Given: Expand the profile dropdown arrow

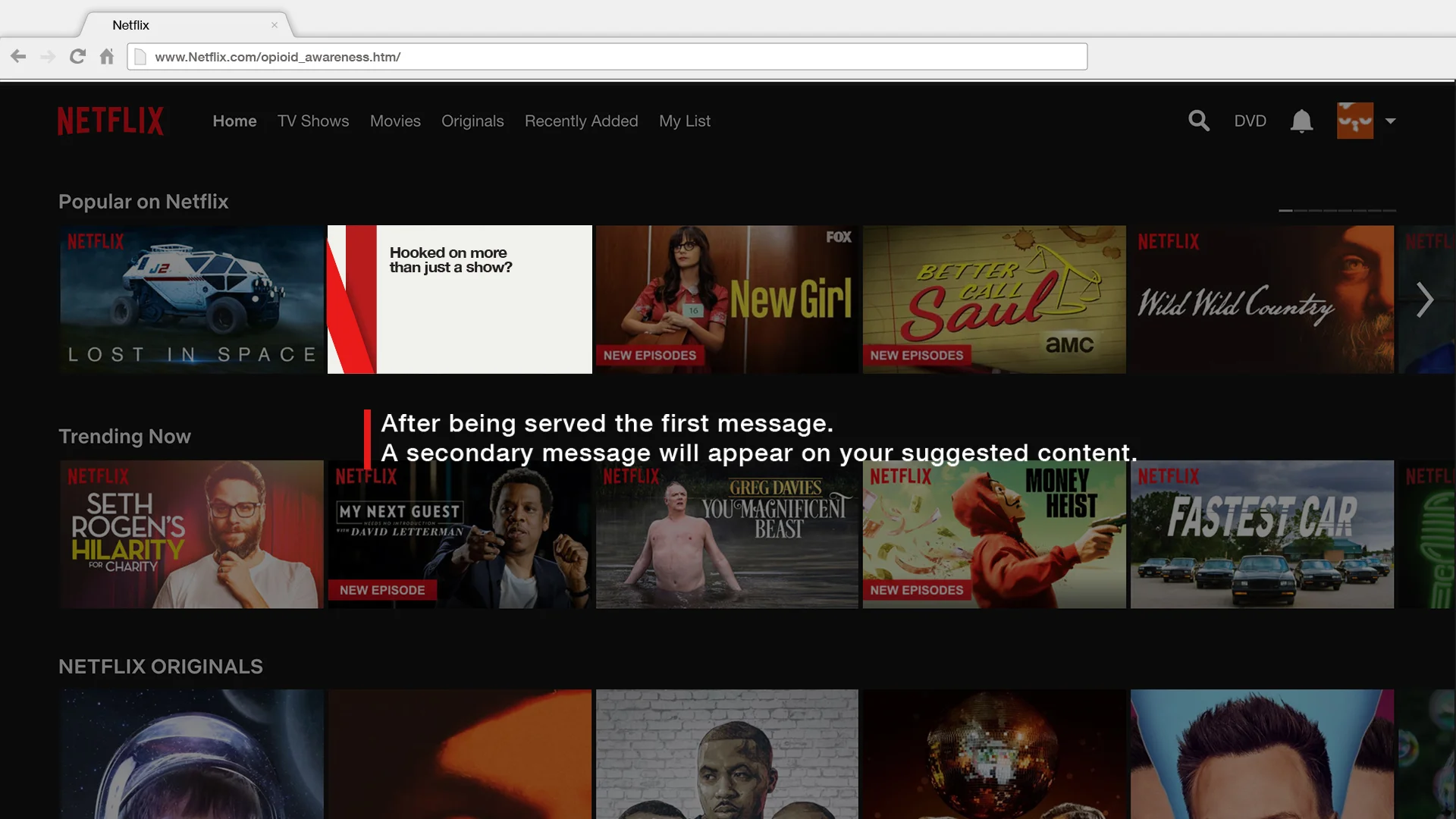Looking at the screenshot, I should 1391,121.
